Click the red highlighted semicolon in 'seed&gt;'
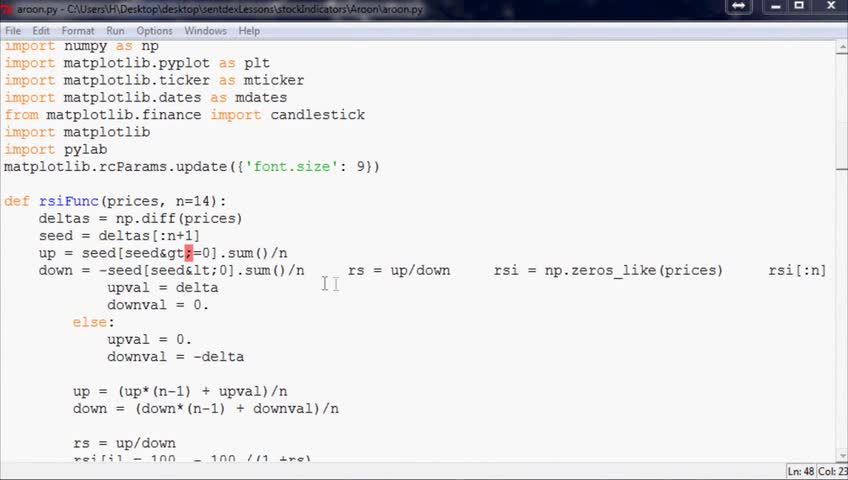The image size is (848, 480). click(x=189, y=253)
